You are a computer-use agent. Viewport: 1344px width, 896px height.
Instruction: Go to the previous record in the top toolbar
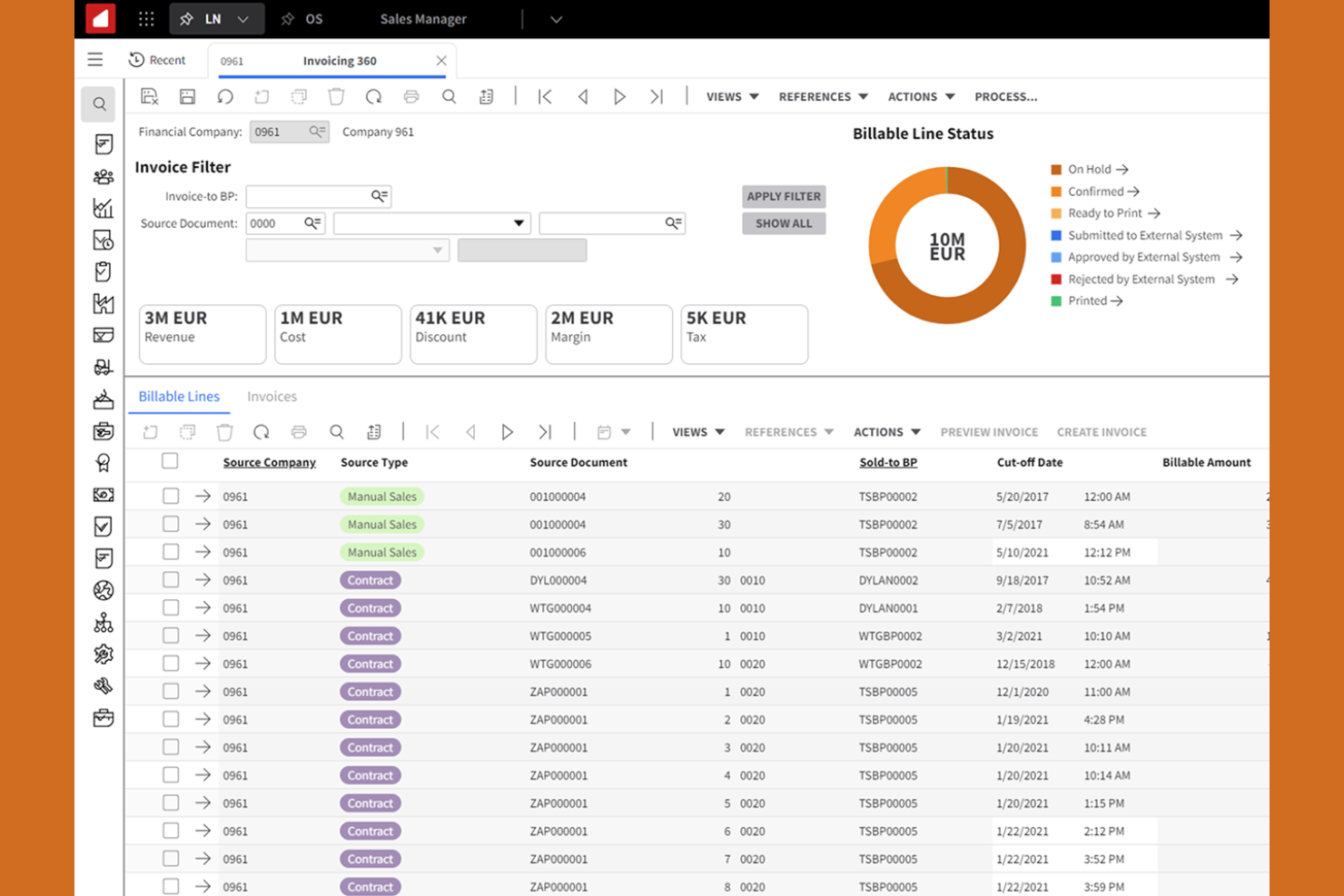pyautogui.click(x=583, y=96)
